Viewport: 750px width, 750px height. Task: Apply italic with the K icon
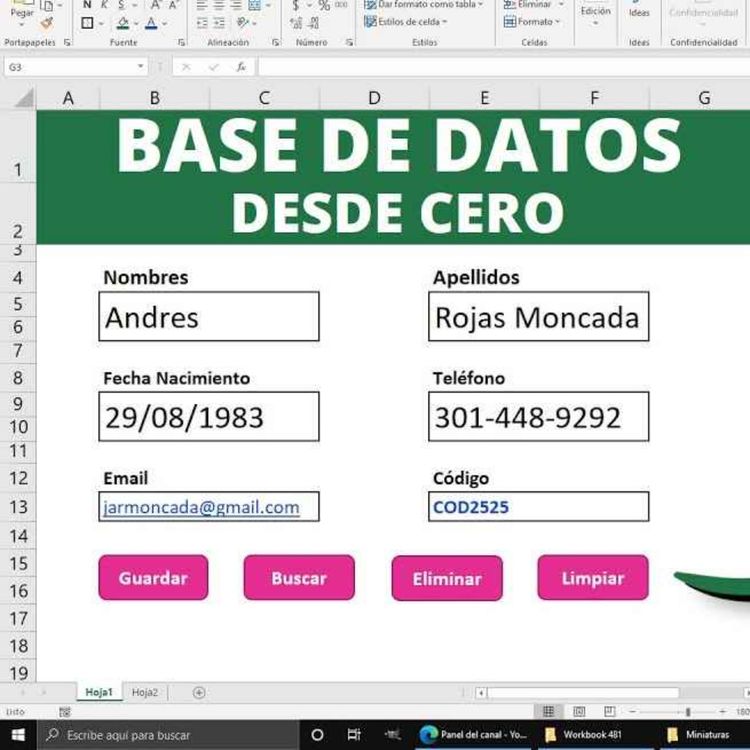click(104, 5)
